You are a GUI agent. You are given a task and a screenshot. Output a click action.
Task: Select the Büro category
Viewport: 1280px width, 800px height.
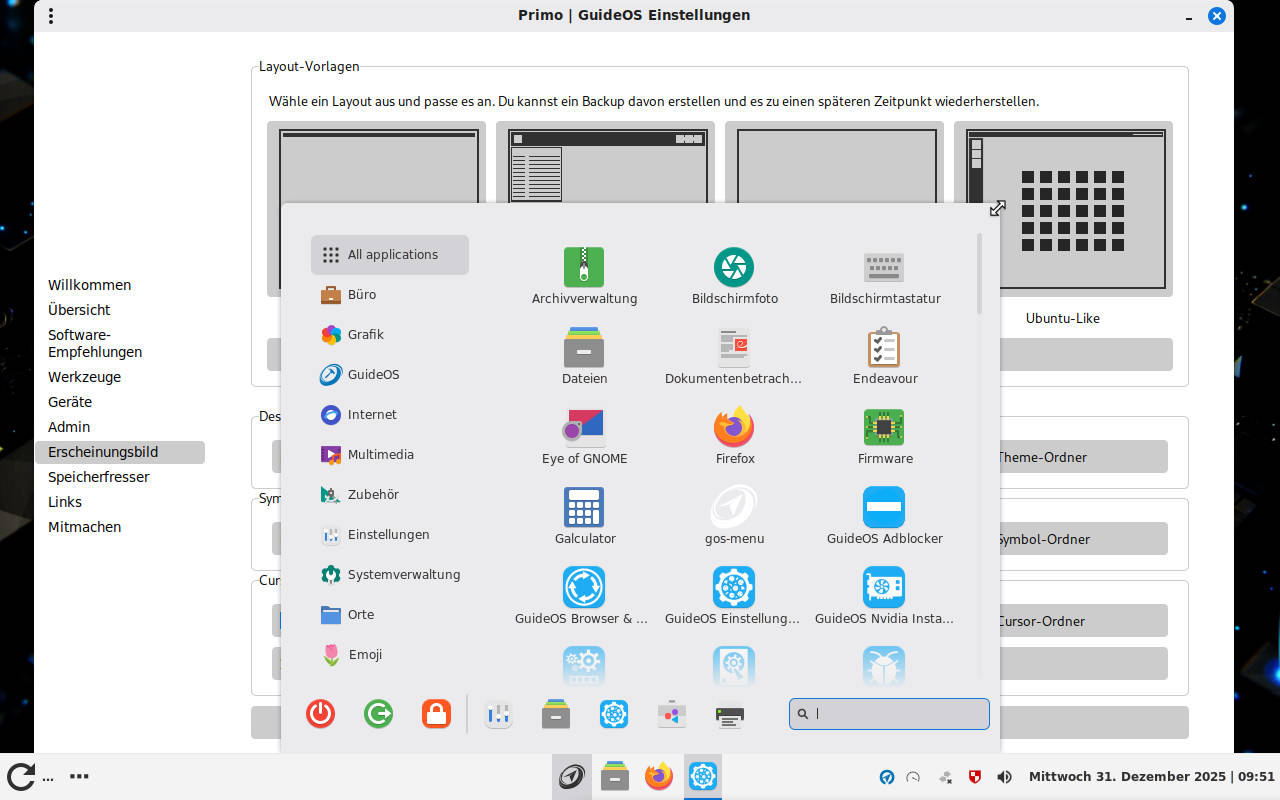click(x=390, y=295)
